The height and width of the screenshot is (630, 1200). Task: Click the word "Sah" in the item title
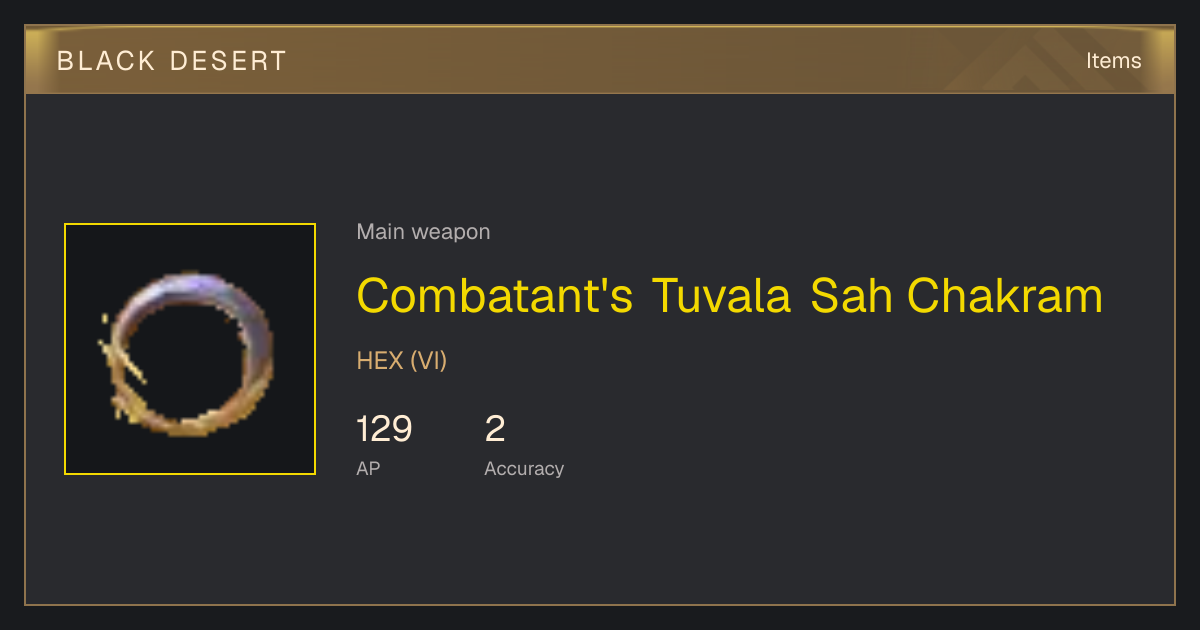click(x=849, y=296)
